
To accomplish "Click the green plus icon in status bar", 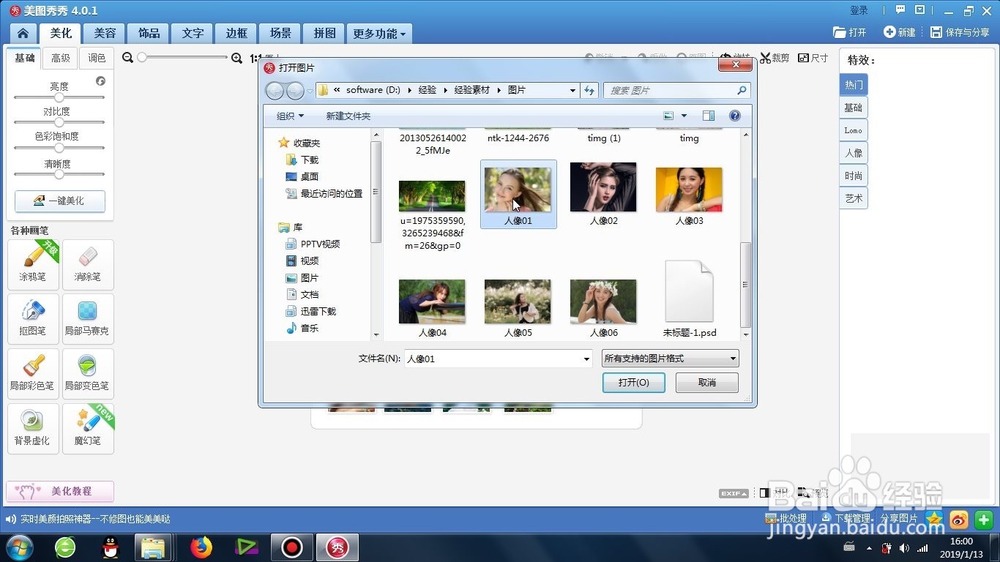I will [983, 519].
